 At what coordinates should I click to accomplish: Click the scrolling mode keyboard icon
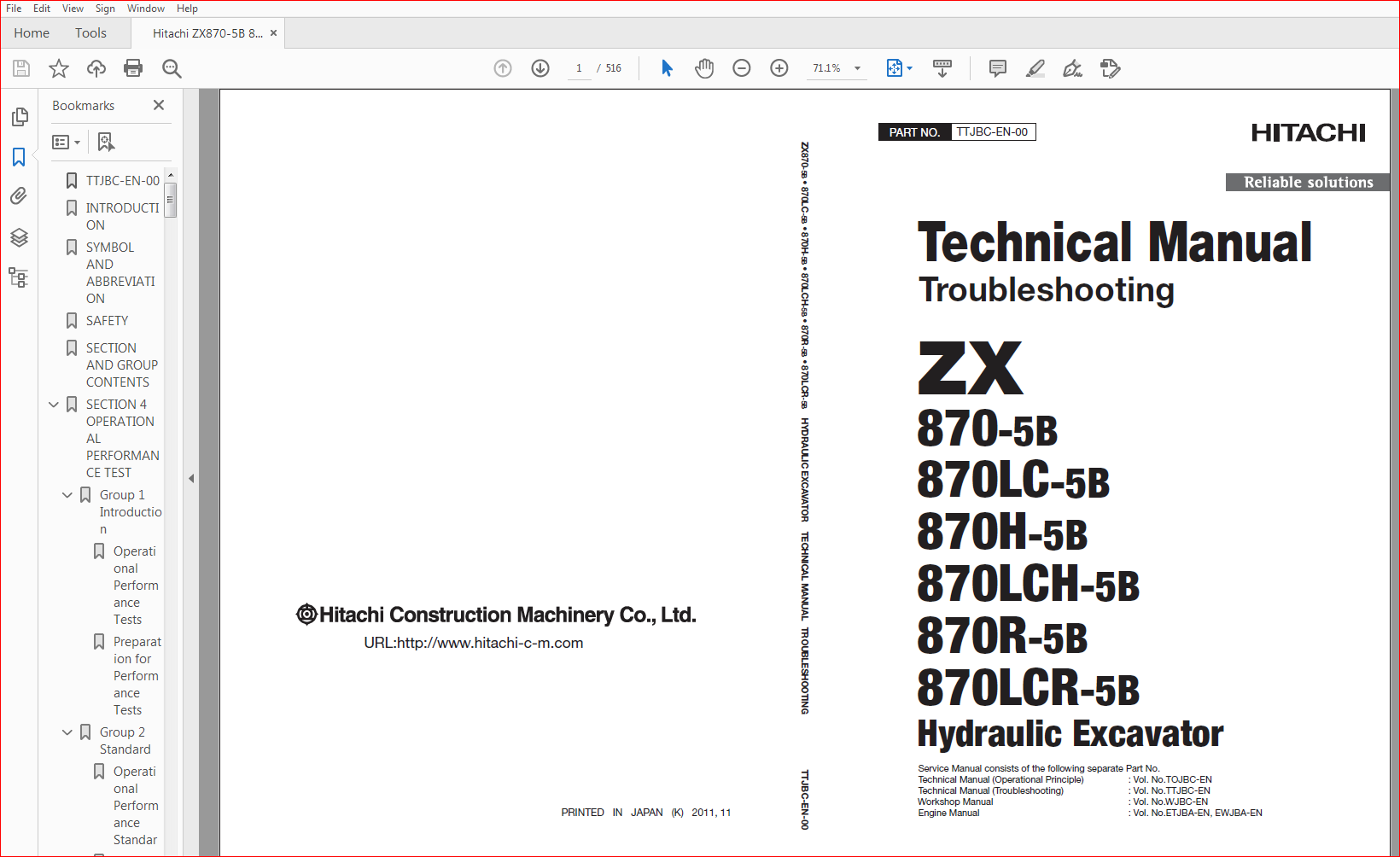coord(942,68)
